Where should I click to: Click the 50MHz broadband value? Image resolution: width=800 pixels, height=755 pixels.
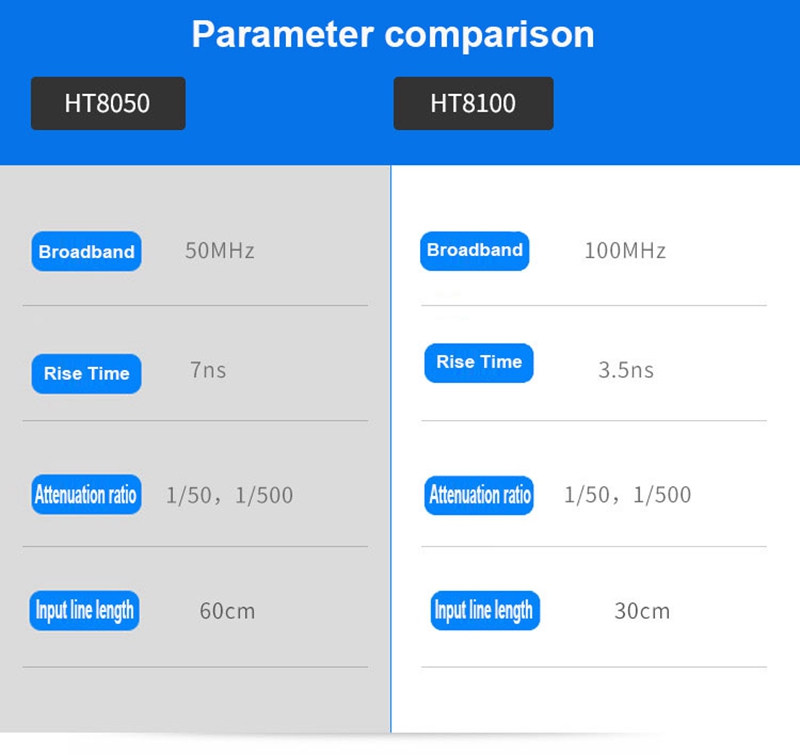click(x=220, y=251)
